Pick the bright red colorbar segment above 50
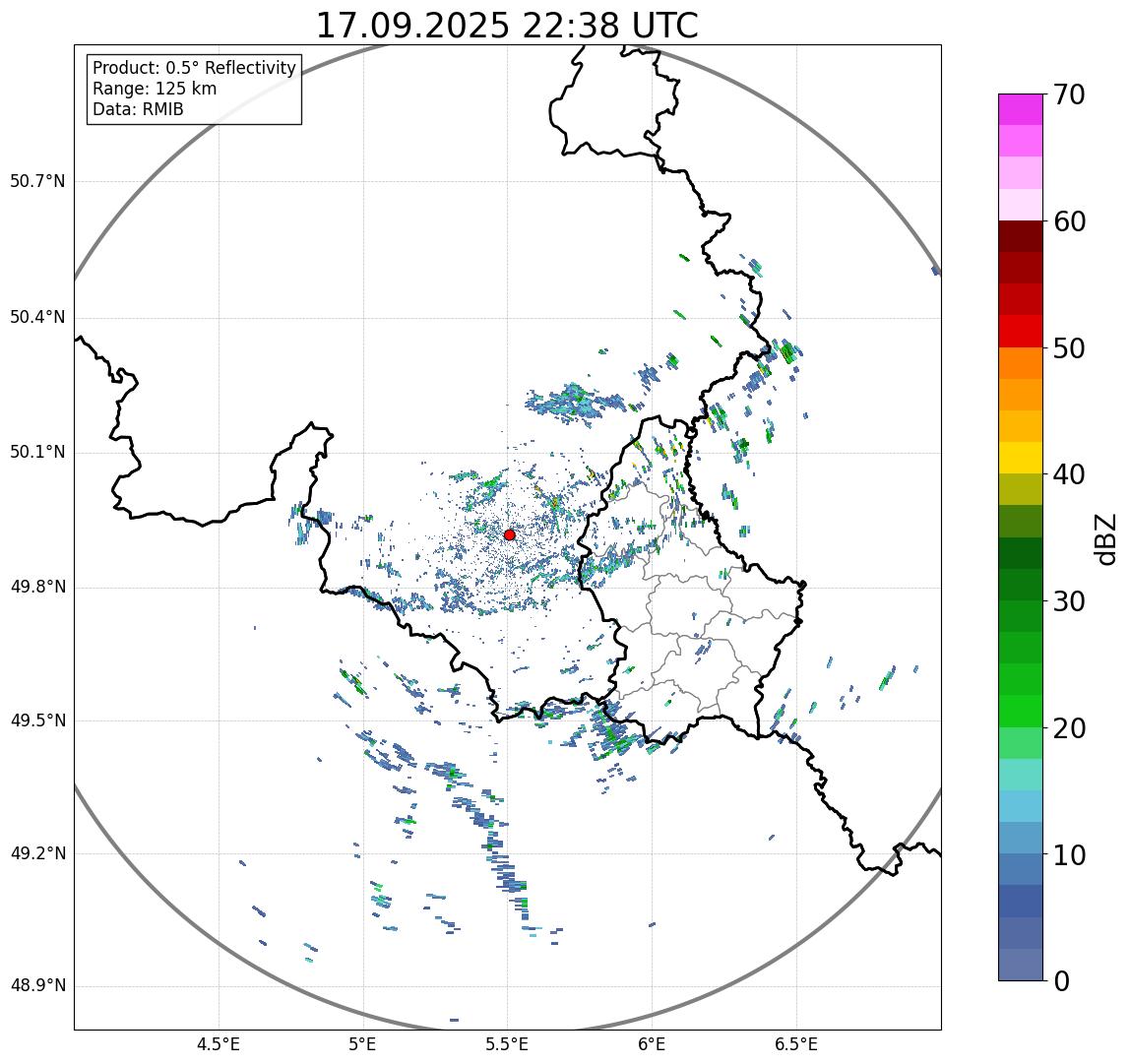Image resolution: width=1130 pixels, height=1064 pixels. (1021, 332)
